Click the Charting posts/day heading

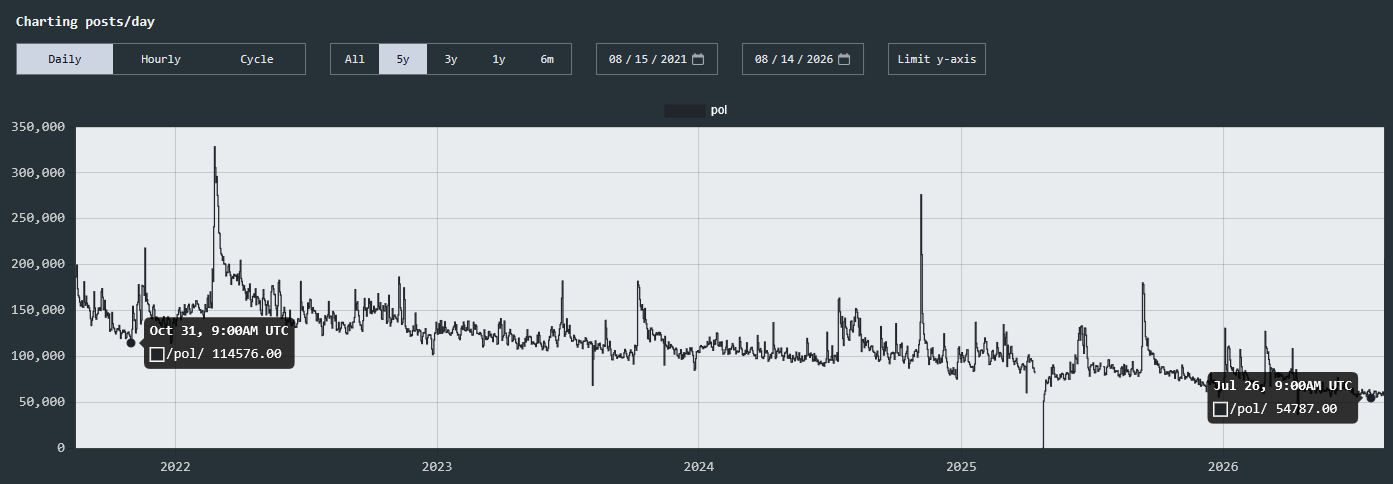[x=85, y=21]
